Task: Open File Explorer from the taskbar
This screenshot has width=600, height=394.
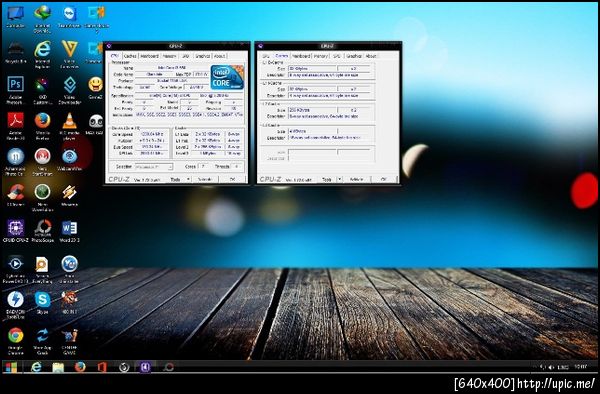Action: coord(58,368)
